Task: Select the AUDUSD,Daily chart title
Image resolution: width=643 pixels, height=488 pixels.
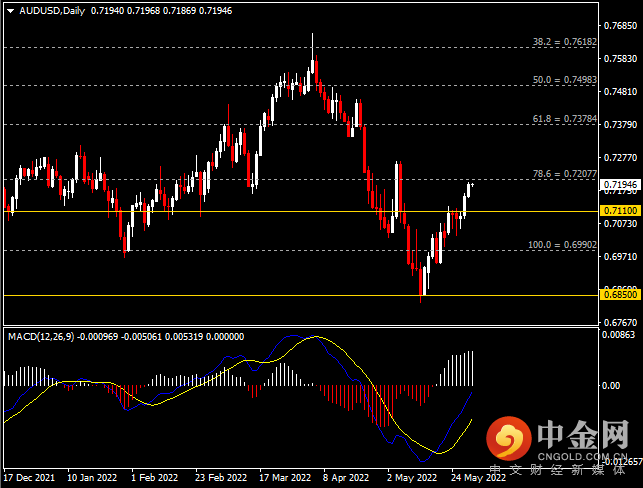Action: pyautogui.click(x=52, y=11)
